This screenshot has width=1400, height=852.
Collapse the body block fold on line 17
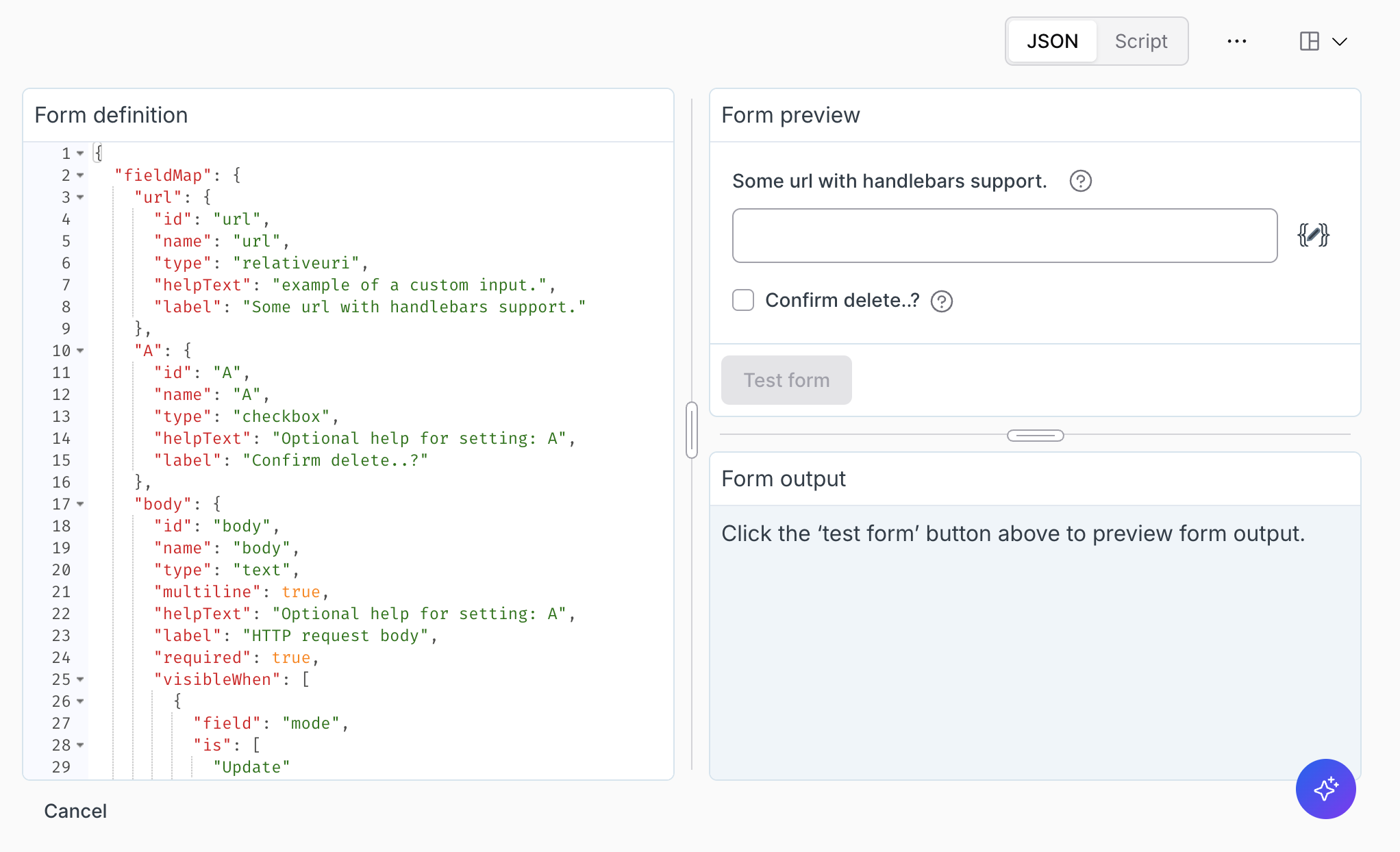click(x=80, y=504)
